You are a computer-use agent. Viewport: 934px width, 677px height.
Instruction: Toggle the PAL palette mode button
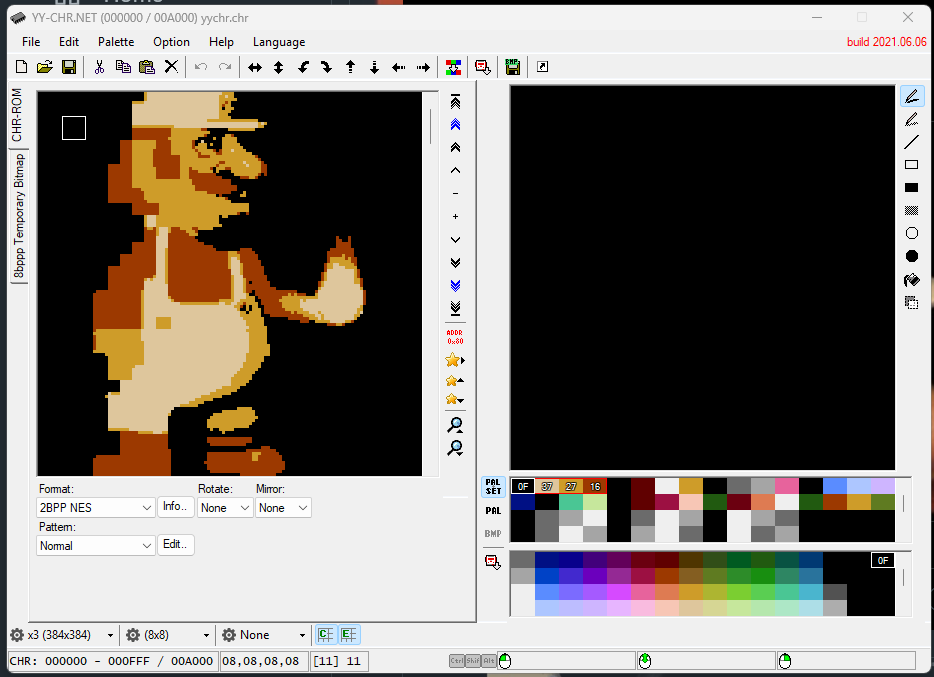493,510
